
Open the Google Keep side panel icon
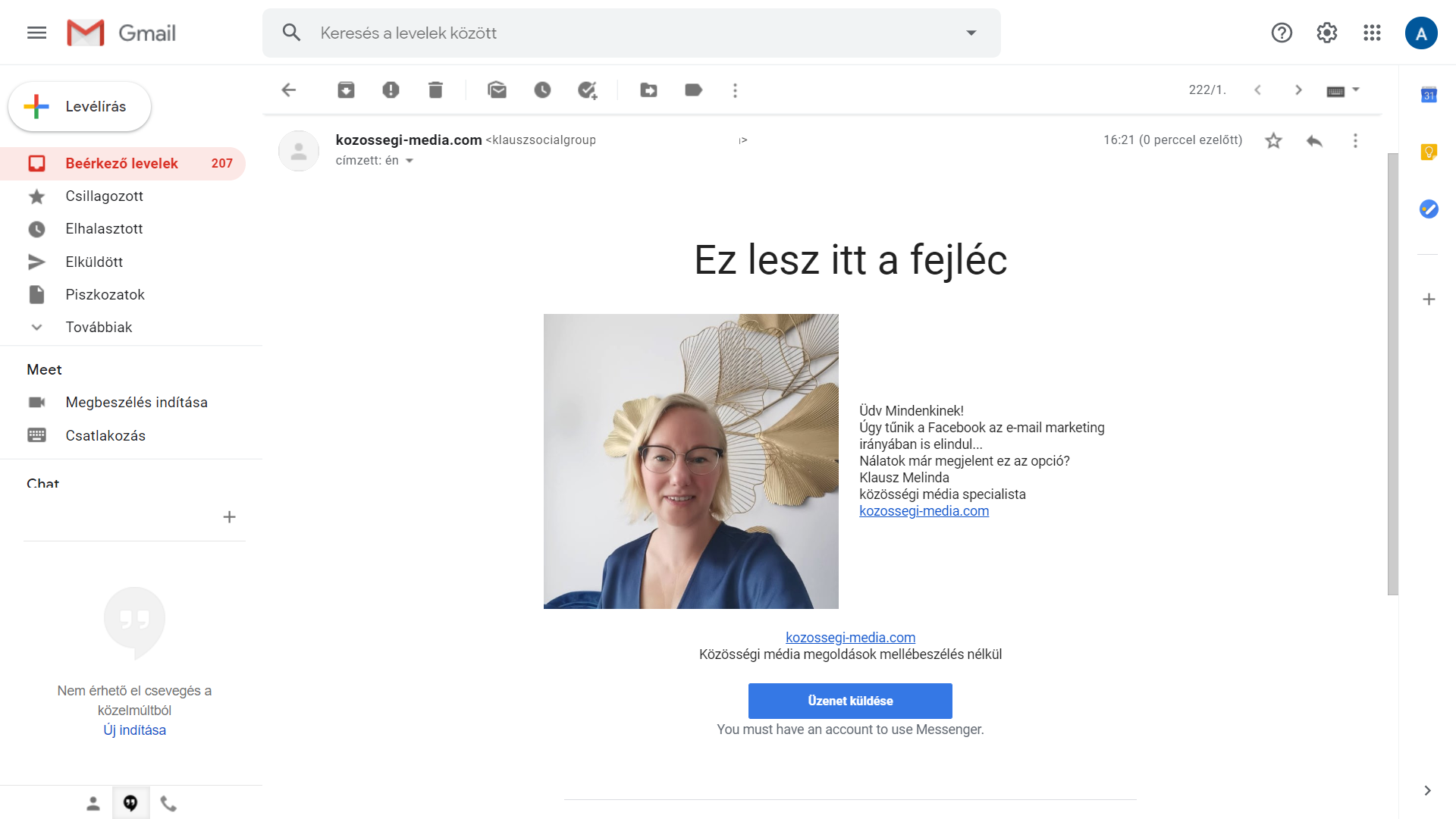1429,152
